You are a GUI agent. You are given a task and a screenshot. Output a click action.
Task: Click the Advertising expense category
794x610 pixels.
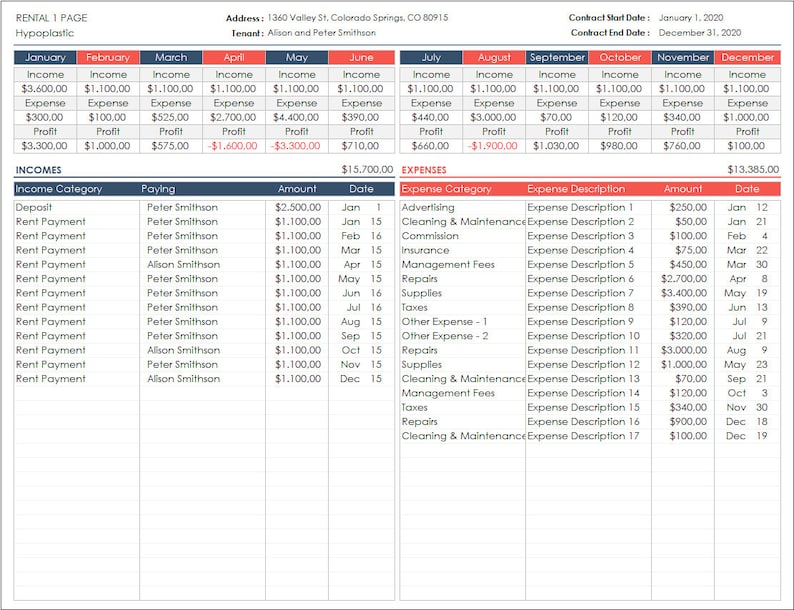[428, 208]
